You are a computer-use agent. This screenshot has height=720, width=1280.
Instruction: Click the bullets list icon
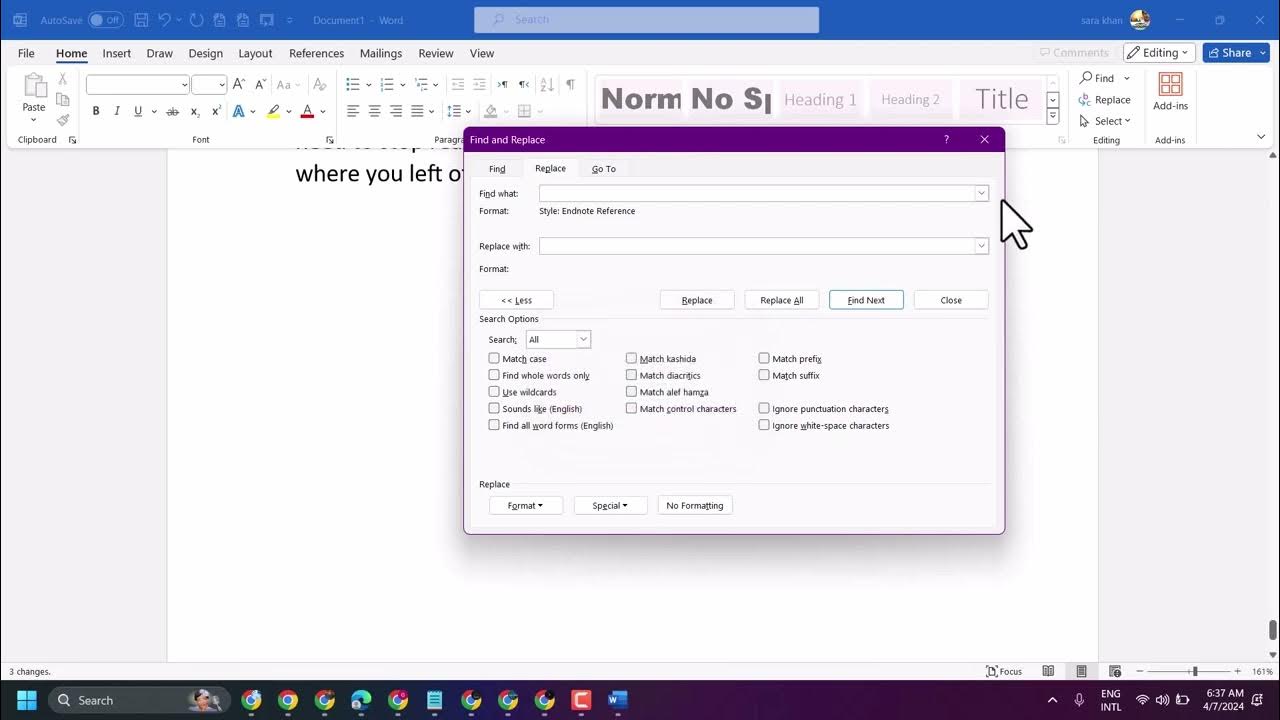[x=353, y=85]
